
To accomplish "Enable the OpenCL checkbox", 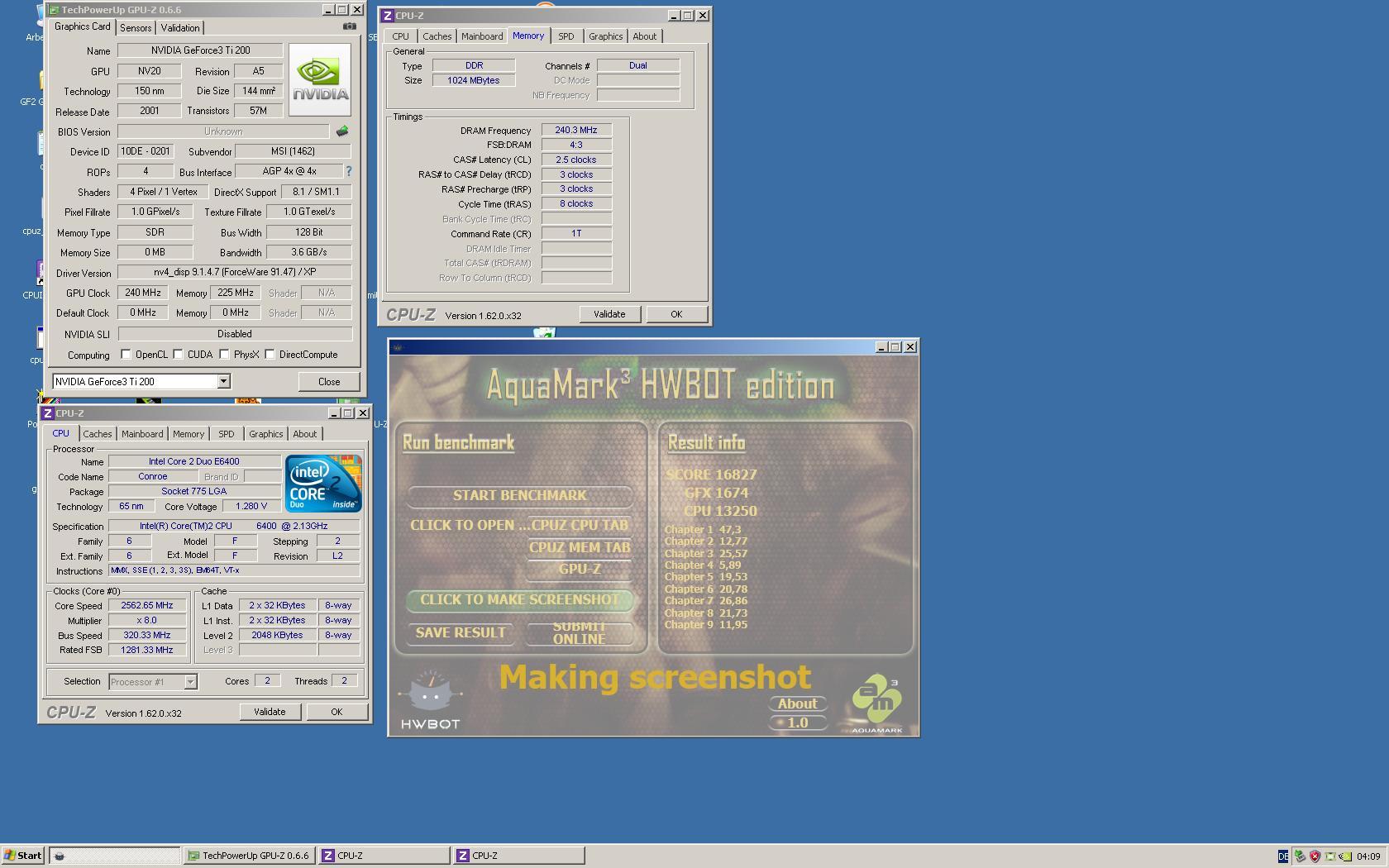I will pyautogui.click(x=126, y=355).
